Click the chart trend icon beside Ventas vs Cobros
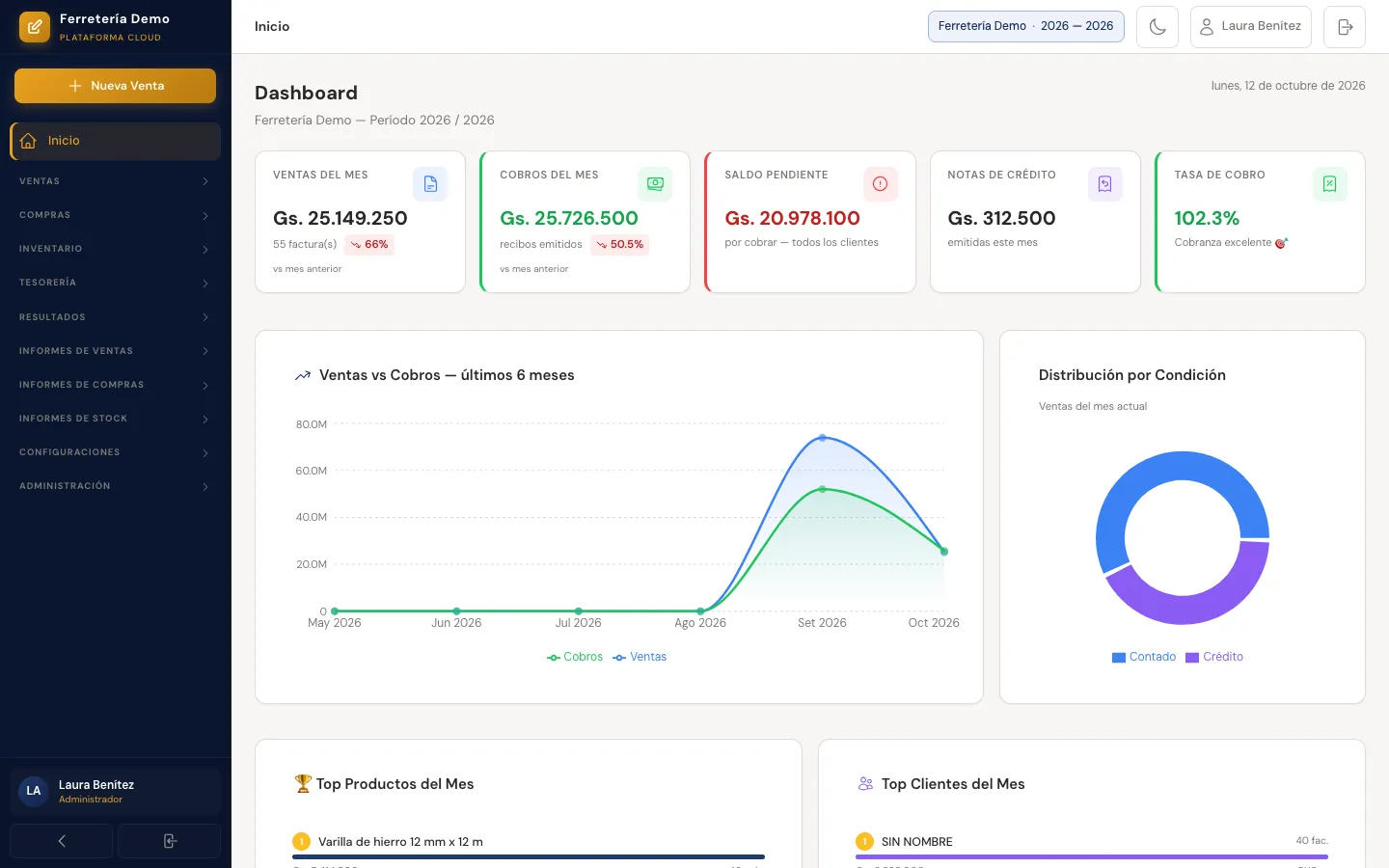Image resolution: width=1389 pixels, height=868 pixels. coord(302,376)
